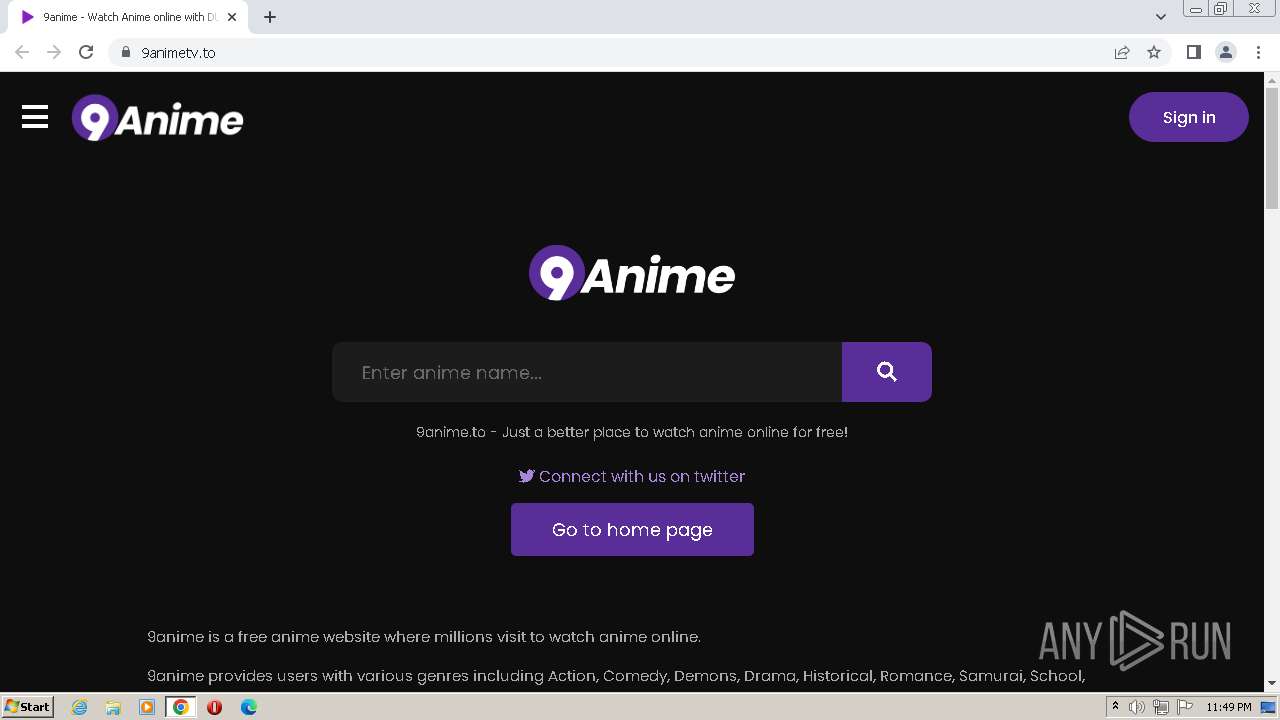Open the Chrome three-dot menu
Image resolution: width=1280 pixels, height=720 pixels.
pos(1259,52)
